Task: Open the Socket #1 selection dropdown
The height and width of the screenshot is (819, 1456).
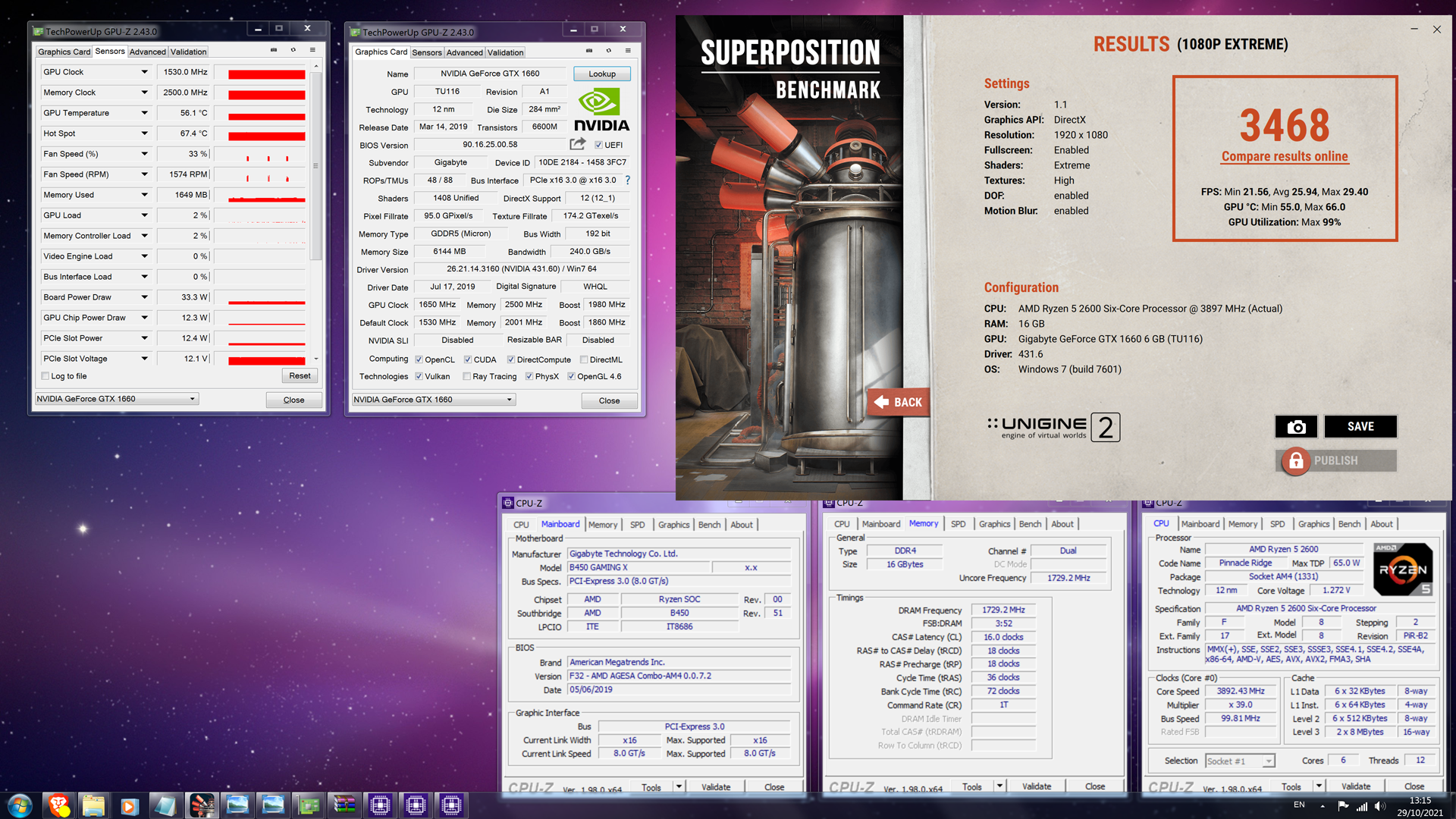Action: 1240,761
